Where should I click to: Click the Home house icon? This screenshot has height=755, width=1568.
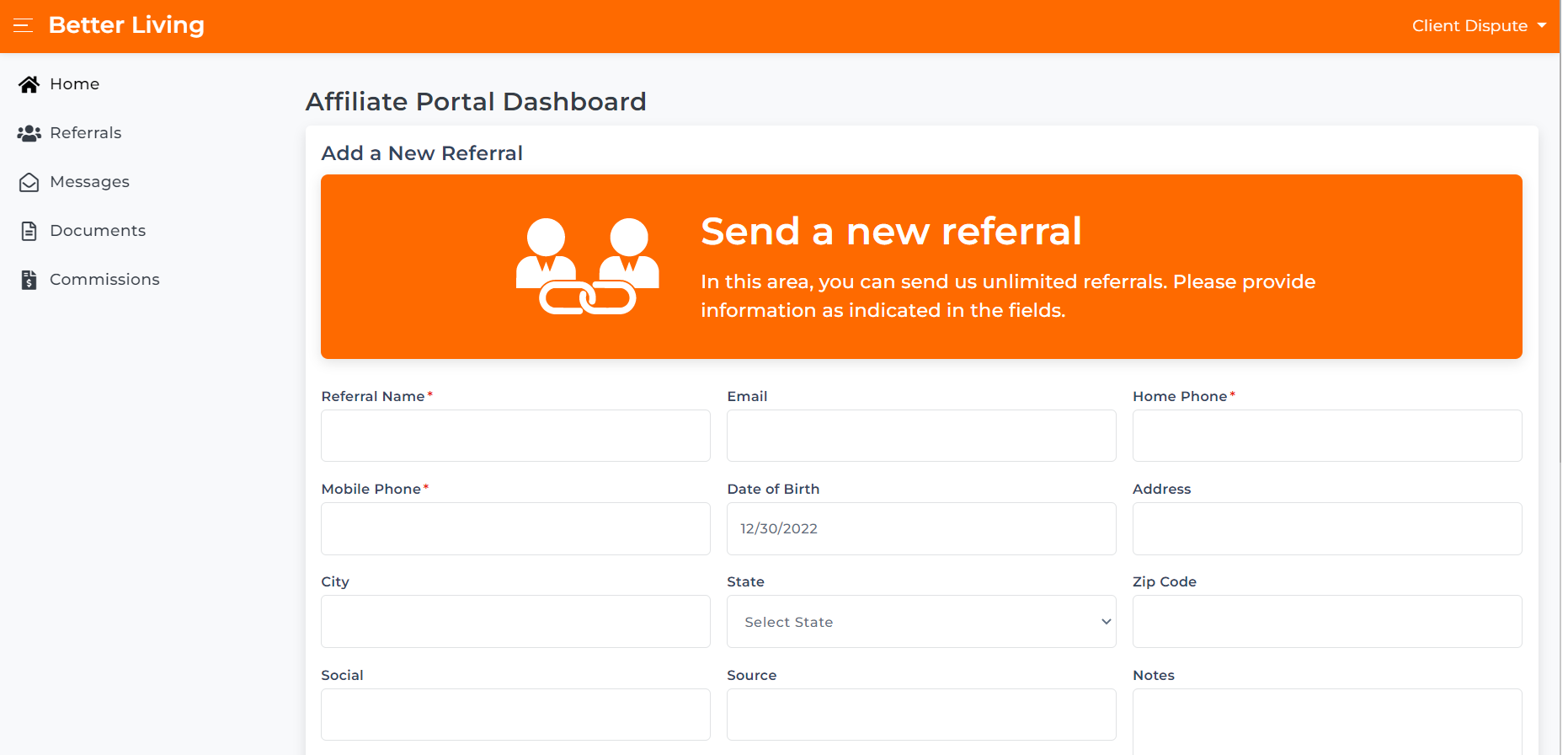click(x=29, y=84)
